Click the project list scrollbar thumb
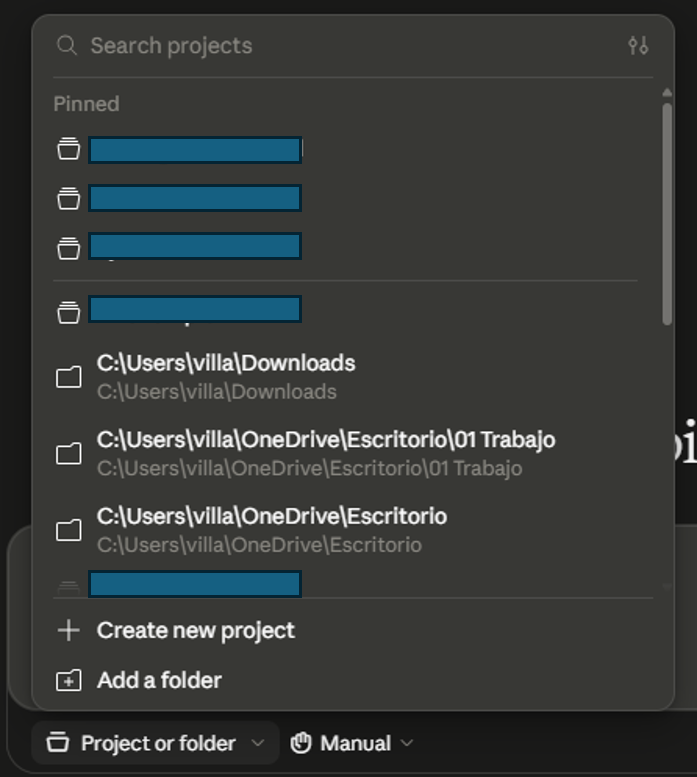Image resolution: width=697 pixels, height=777 pixels. coord(667,214)
